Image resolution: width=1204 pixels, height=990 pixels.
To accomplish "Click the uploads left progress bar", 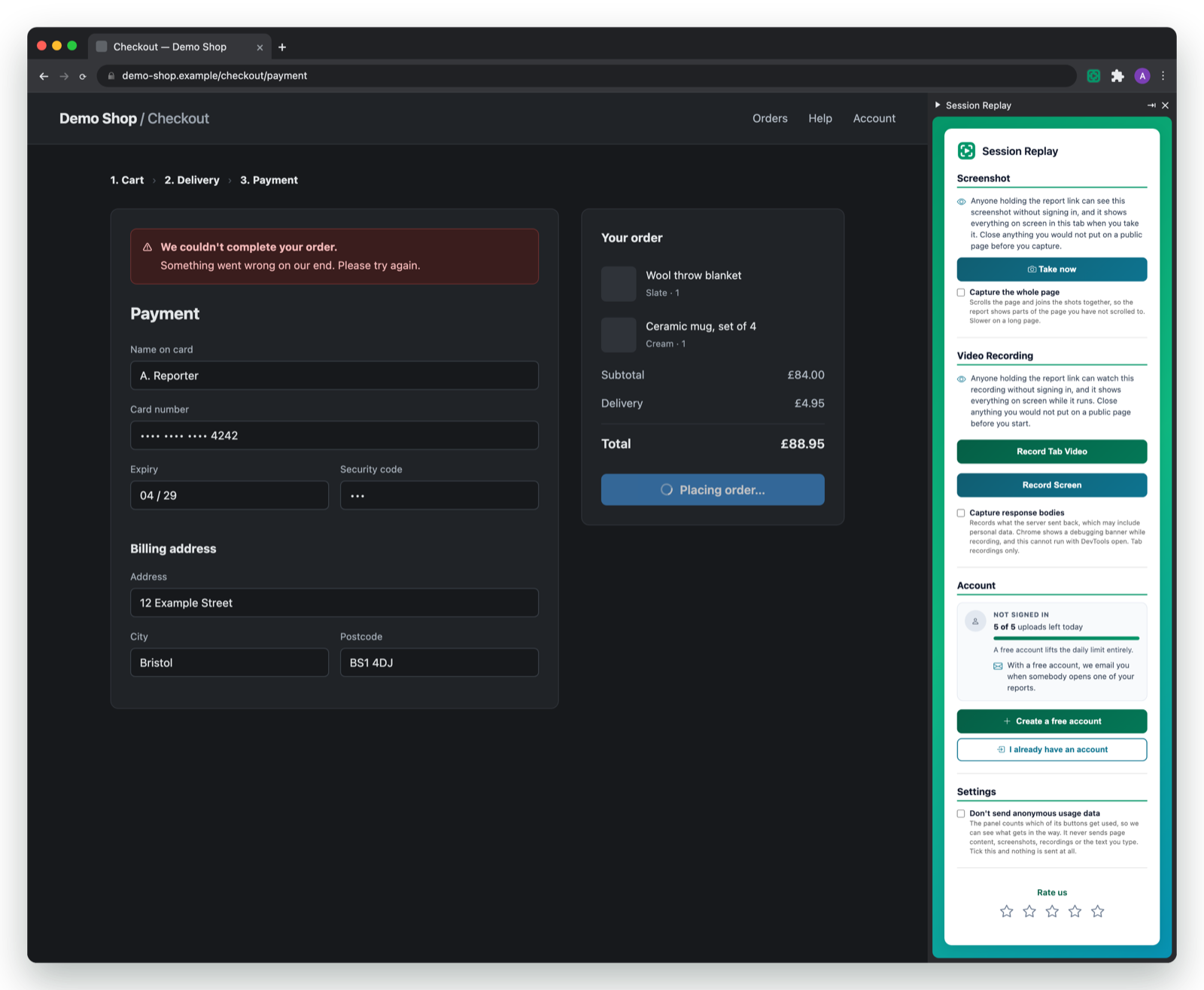I will tap(1066, 638).
